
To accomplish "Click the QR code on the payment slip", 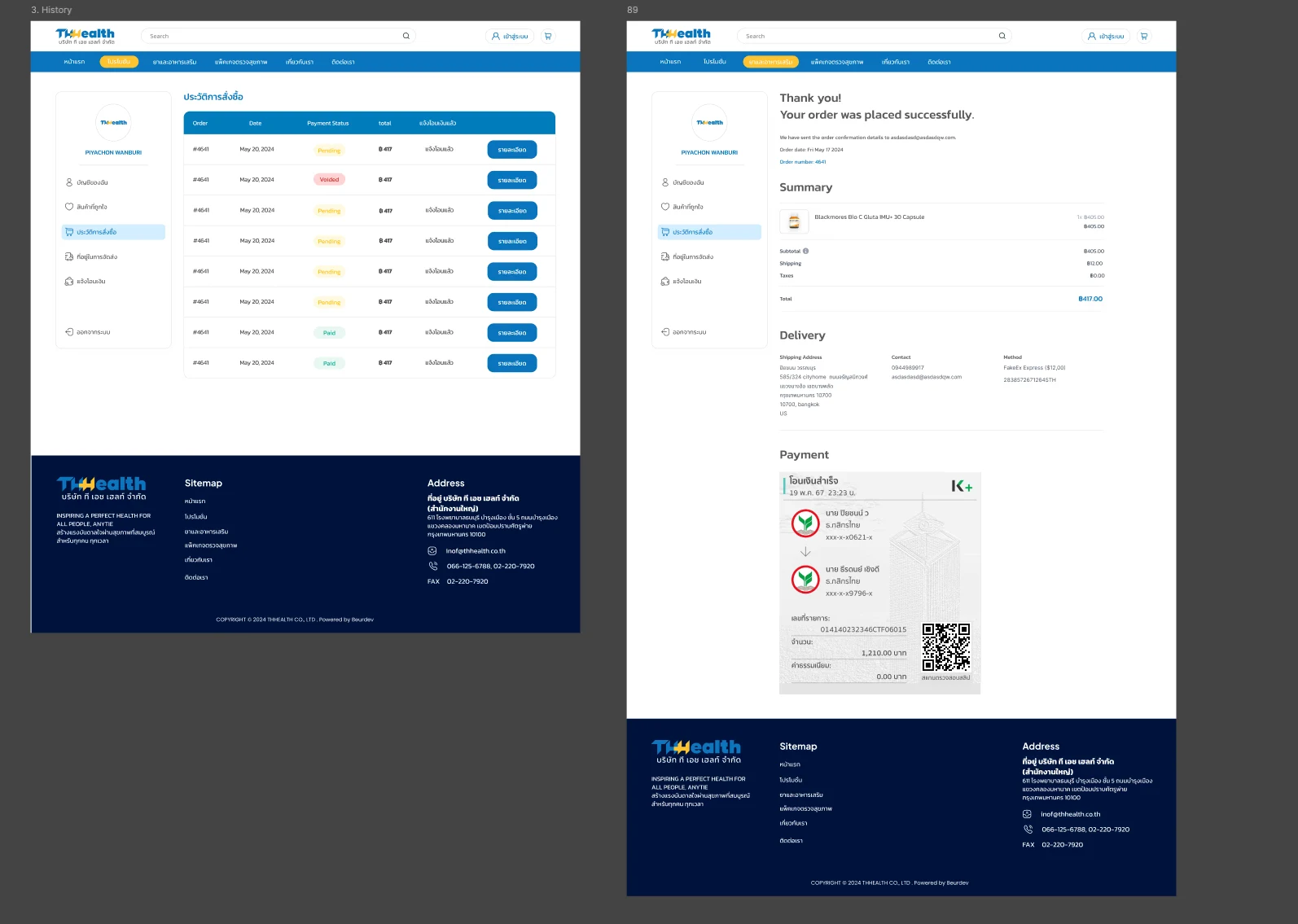I will (x=946, y=647).
